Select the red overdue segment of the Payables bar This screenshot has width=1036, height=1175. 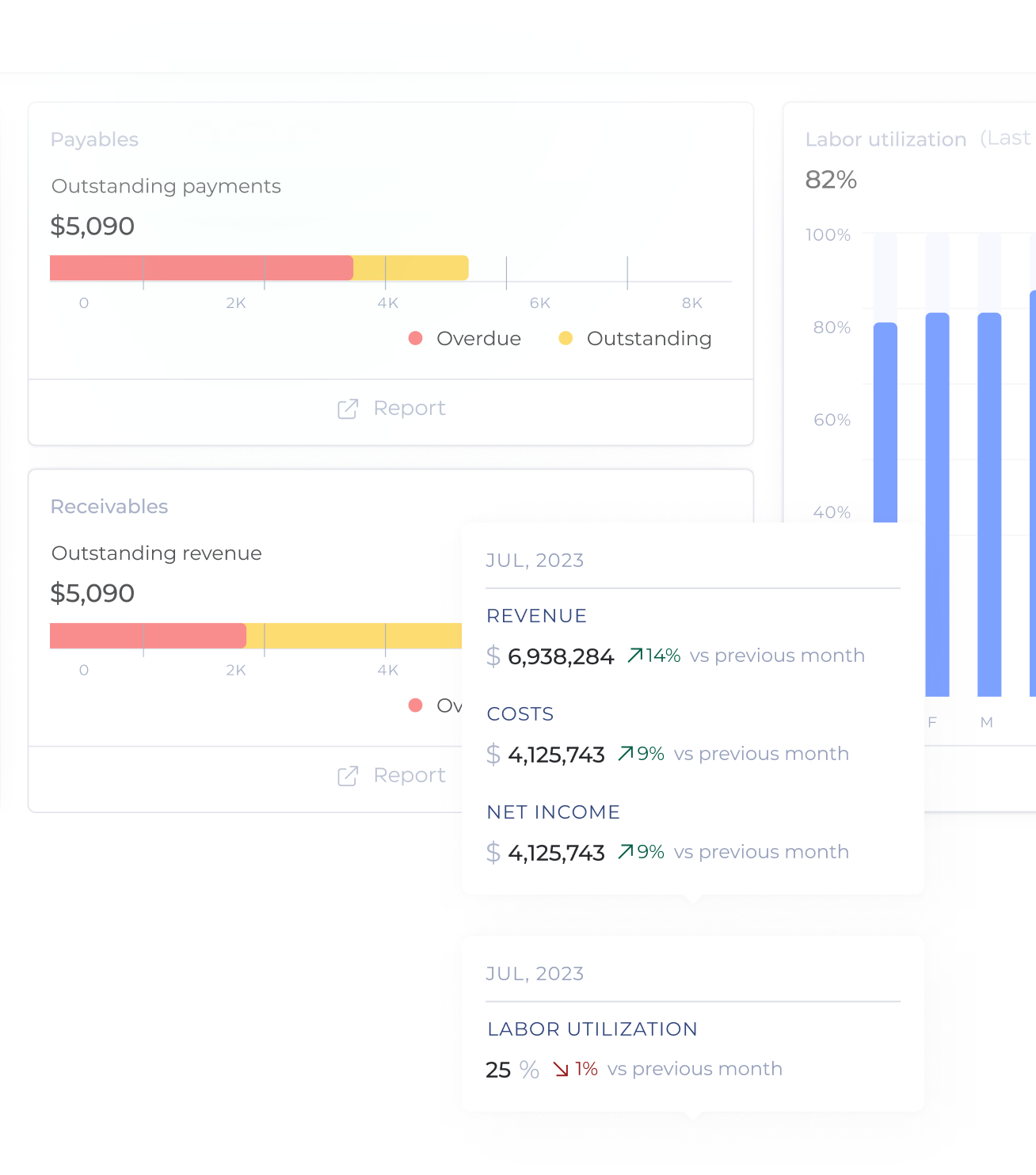click(x=201, y=268)
